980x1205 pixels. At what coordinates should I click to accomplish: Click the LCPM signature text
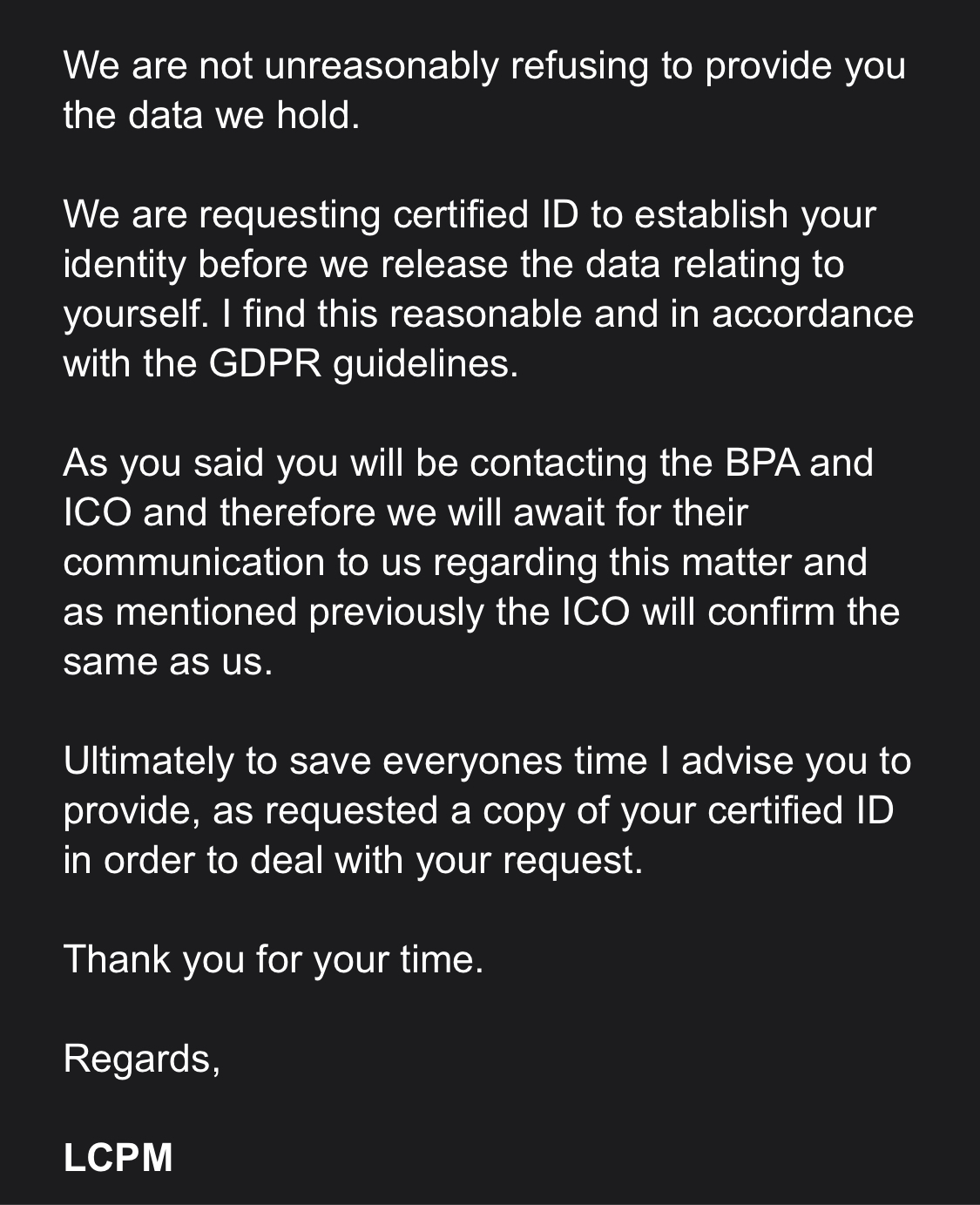click(x=118, y=1158)
